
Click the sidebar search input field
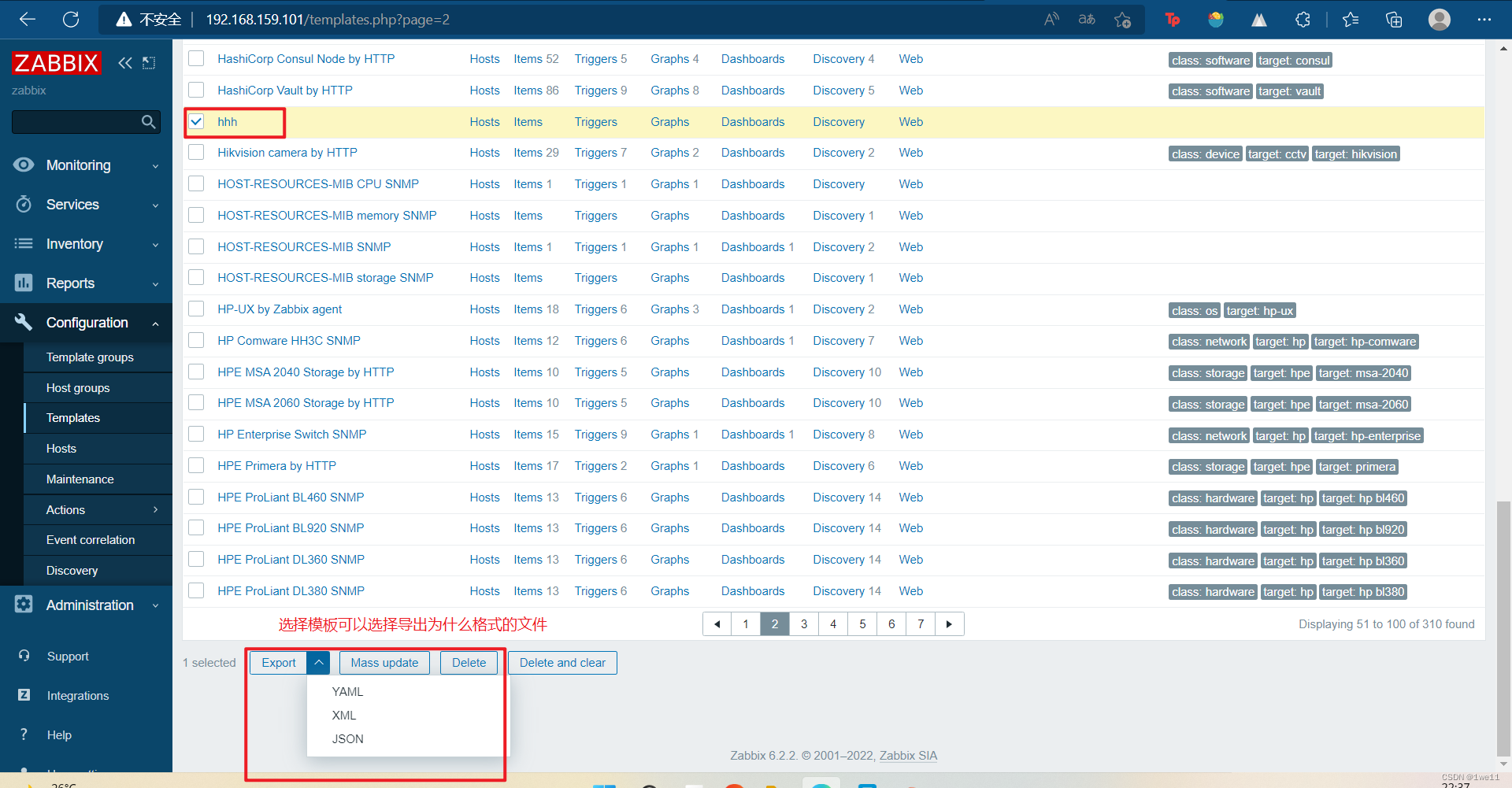(76, 122)
